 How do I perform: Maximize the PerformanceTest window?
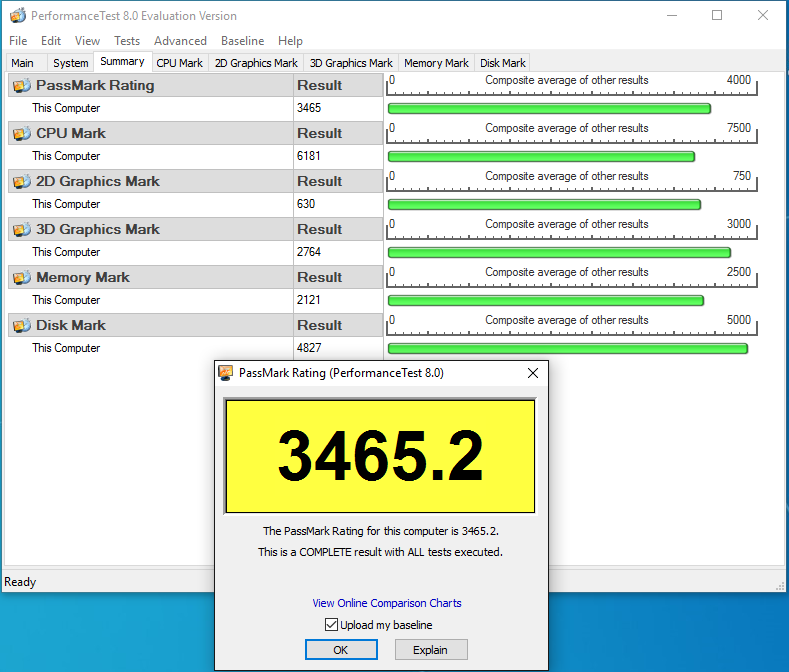point(717,15)
